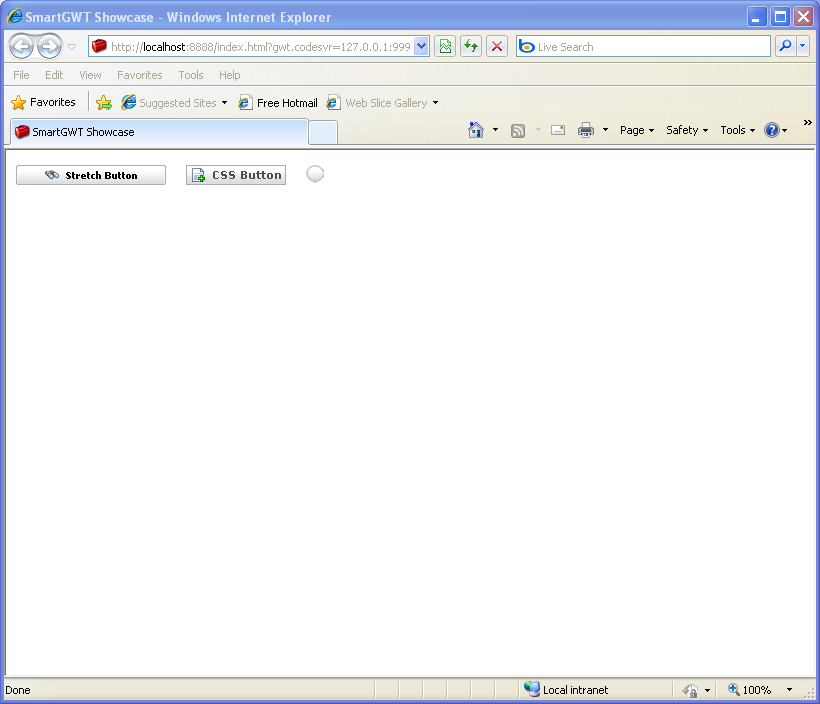The width and height of the screenshot is (820, 704).
Task: Click the Read Mail icon
Action: click(558, 130)
